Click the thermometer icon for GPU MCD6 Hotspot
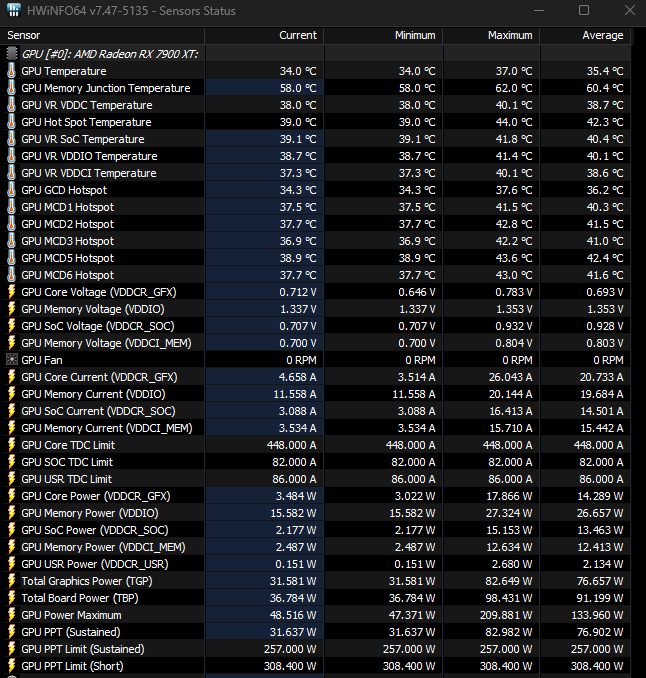The height and width of the screenshot is (678, 646). (x=12, y=275)
